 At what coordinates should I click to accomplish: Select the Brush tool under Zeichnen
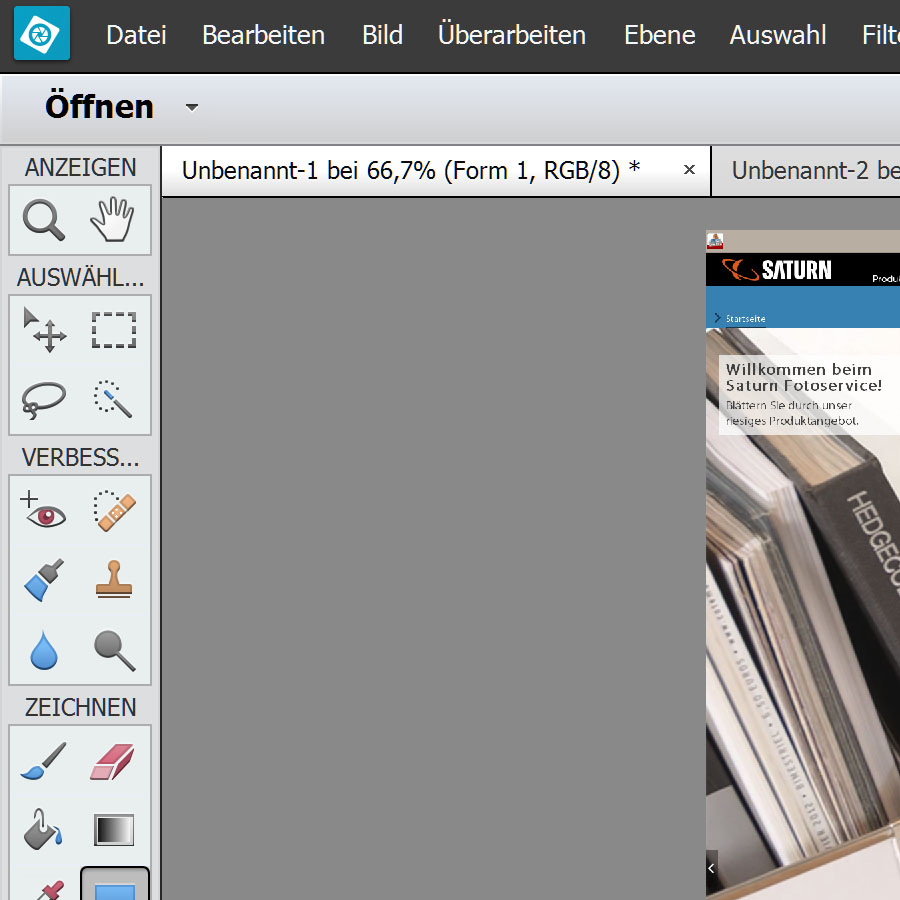44,761
